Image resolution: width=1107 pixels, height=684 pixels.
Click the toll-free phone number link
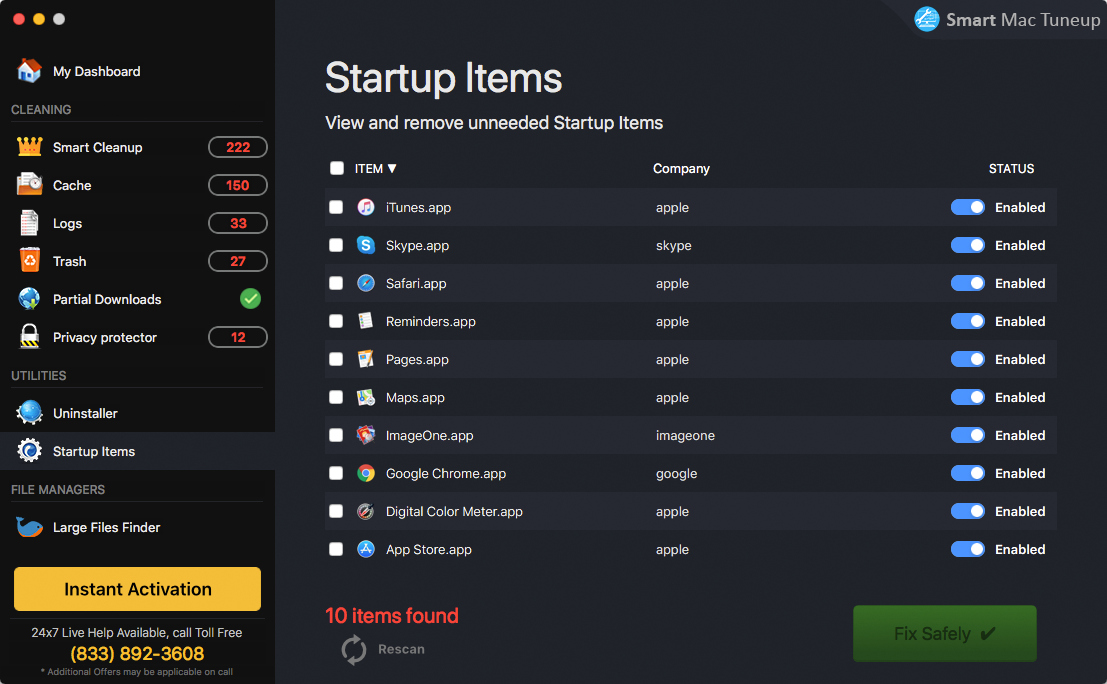(137, 654)
